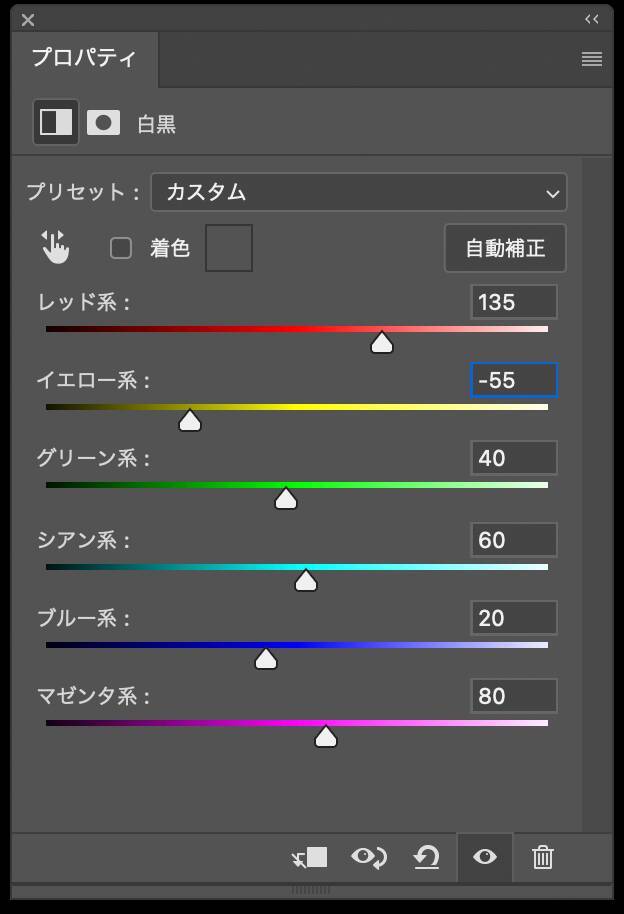Click the Black & White adjustment icon
Viewport: 624px width, 914px height.
point(56,122)
